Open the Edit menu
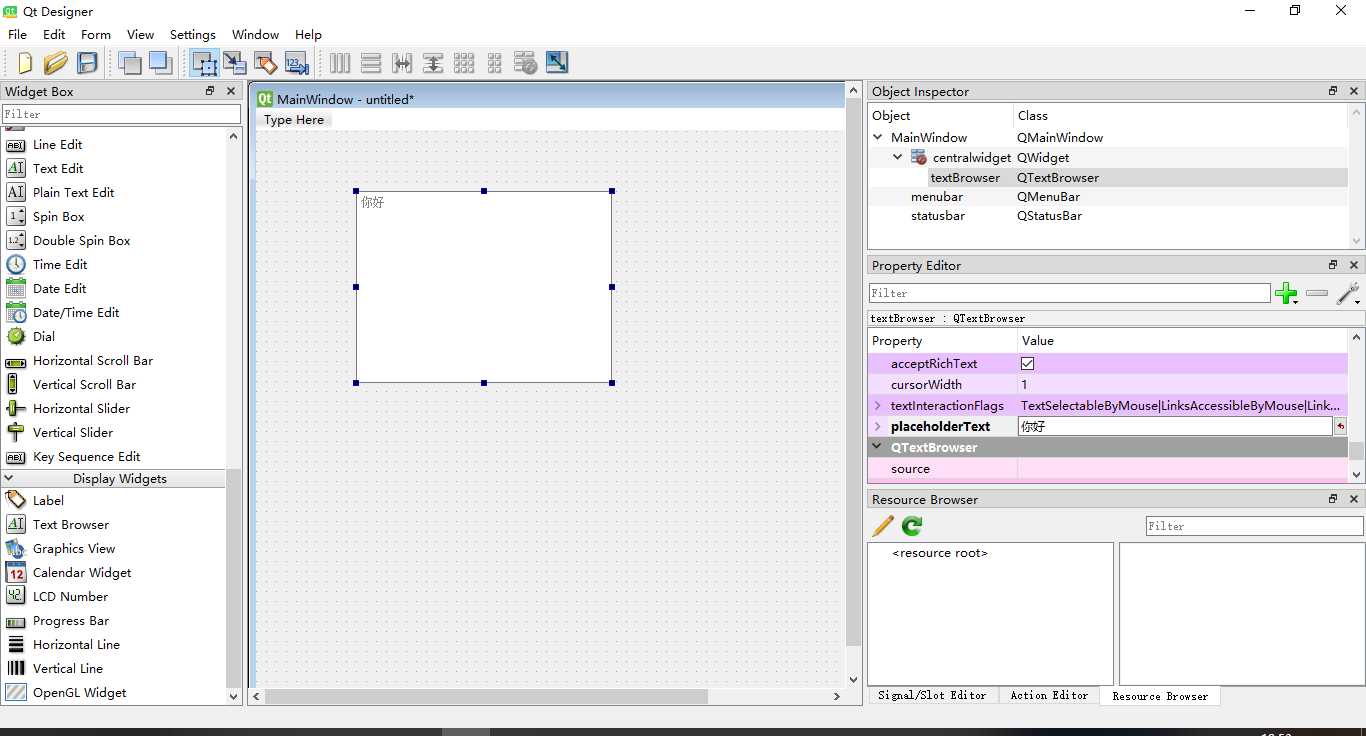1366x736 pixels. point(54,34)
